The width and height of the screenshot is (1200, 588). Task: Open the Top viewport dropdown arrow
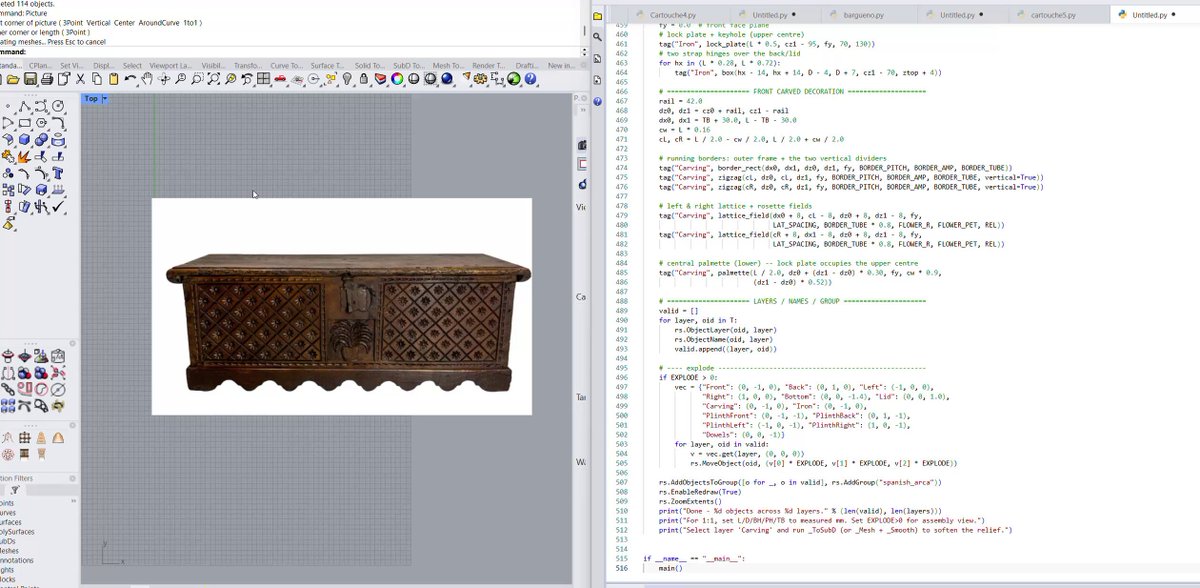pos(104,99)
